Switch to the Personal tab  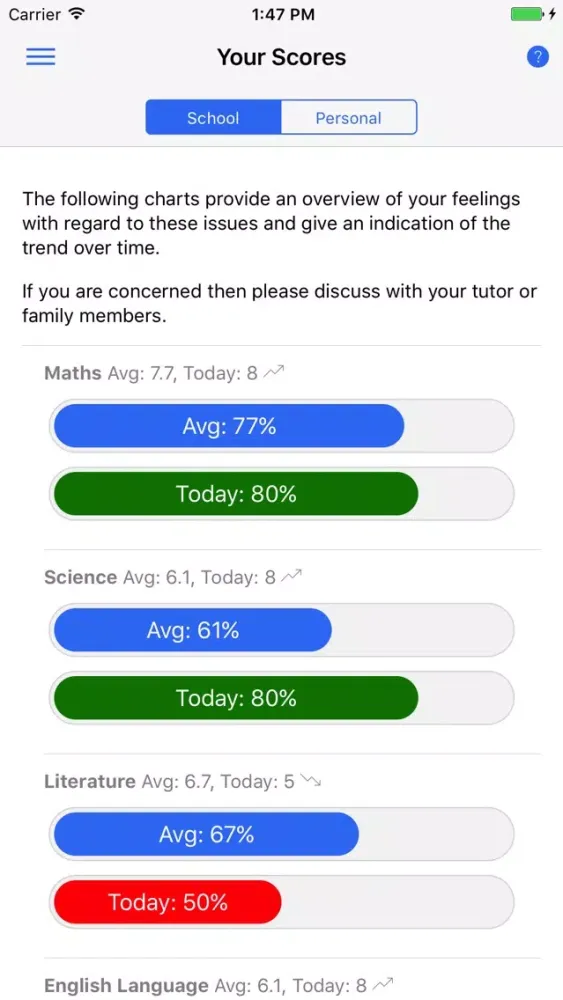point(349,117)
